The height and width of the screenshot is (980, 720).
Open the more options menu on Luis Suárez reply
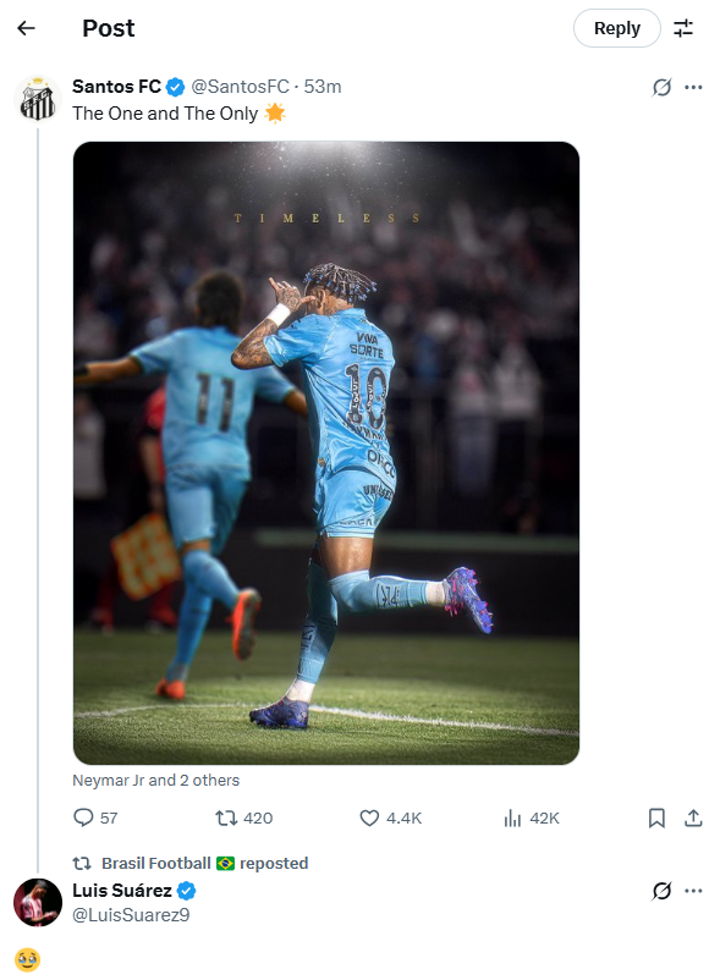pos(693,890)
